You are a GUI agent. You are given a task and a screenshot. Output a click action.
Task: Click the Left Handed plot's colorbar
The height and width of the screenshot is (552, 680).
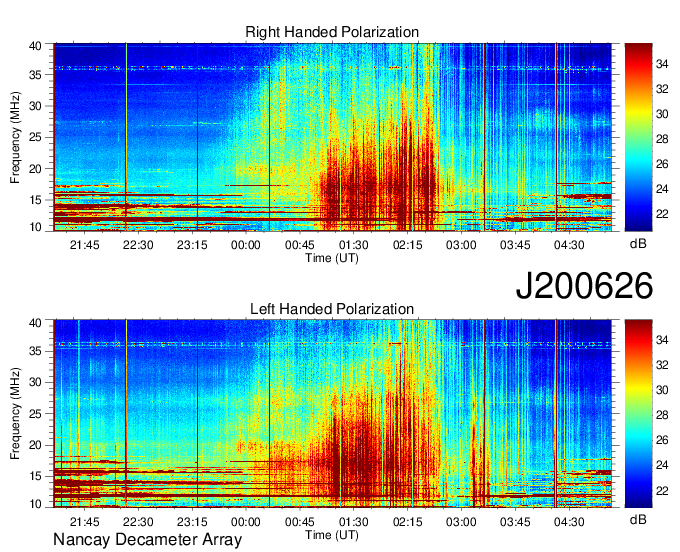pos(638,413)
